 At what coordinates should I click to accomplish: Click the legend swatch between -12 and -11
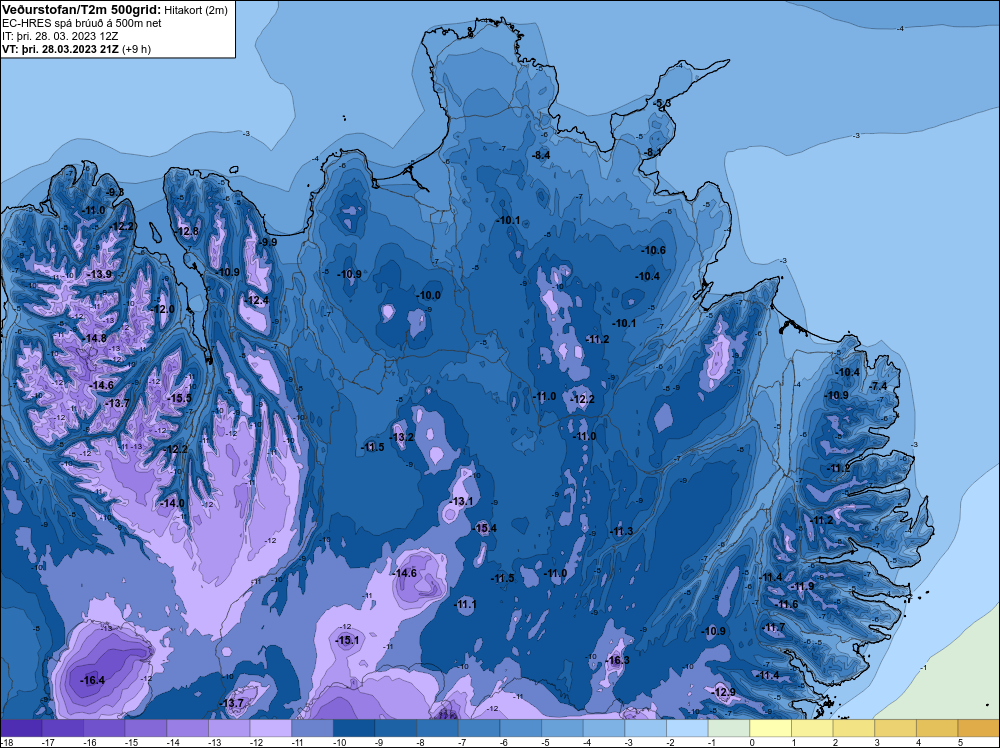coord(271,728)
